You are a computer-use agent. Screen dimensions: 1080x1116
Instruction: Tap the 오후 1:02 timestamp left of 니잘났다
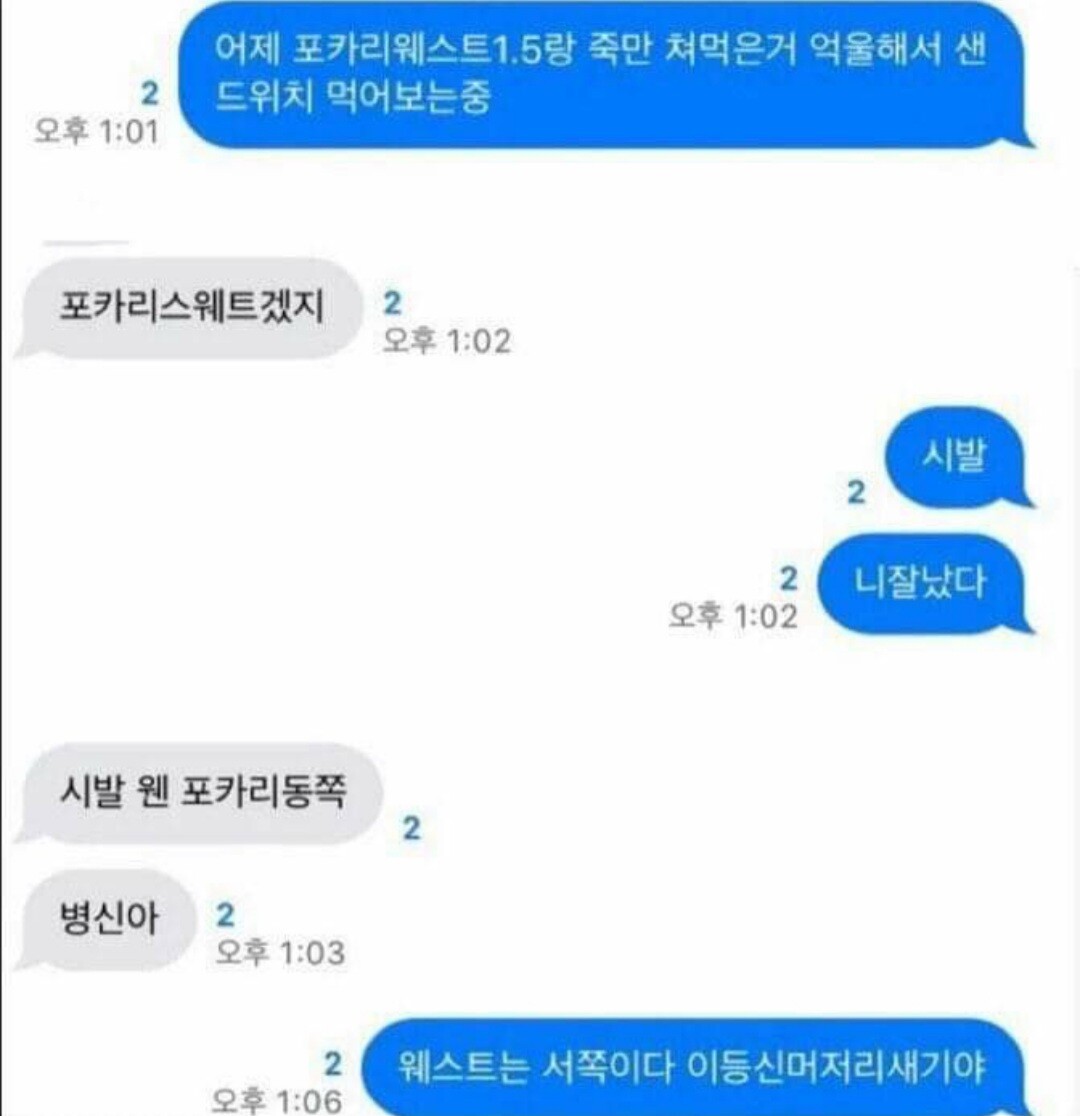pyautogui.click(x=733, y=616)
